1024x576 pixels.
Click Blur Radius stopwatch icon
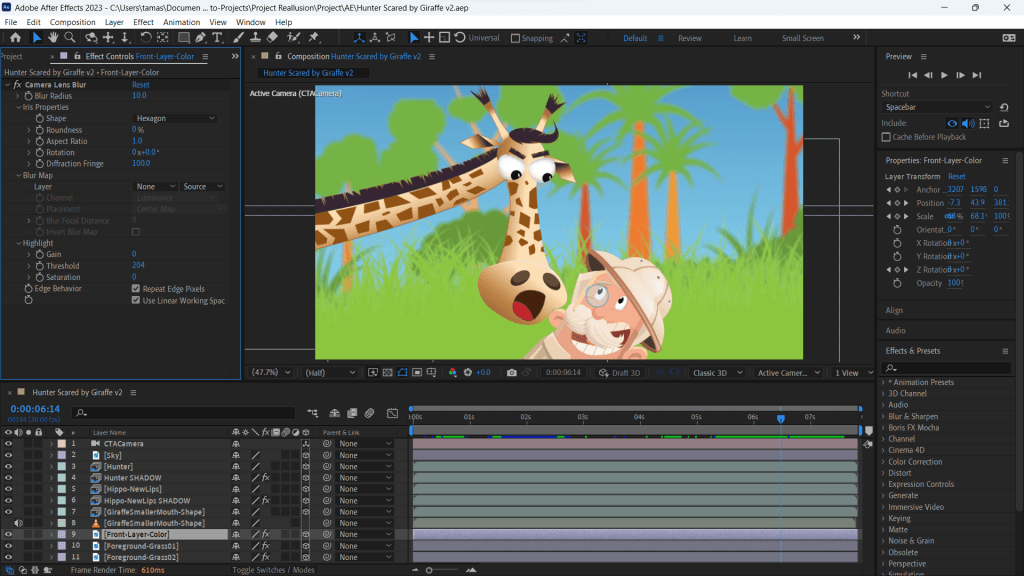pyautogui.click(x=28, y=96)
